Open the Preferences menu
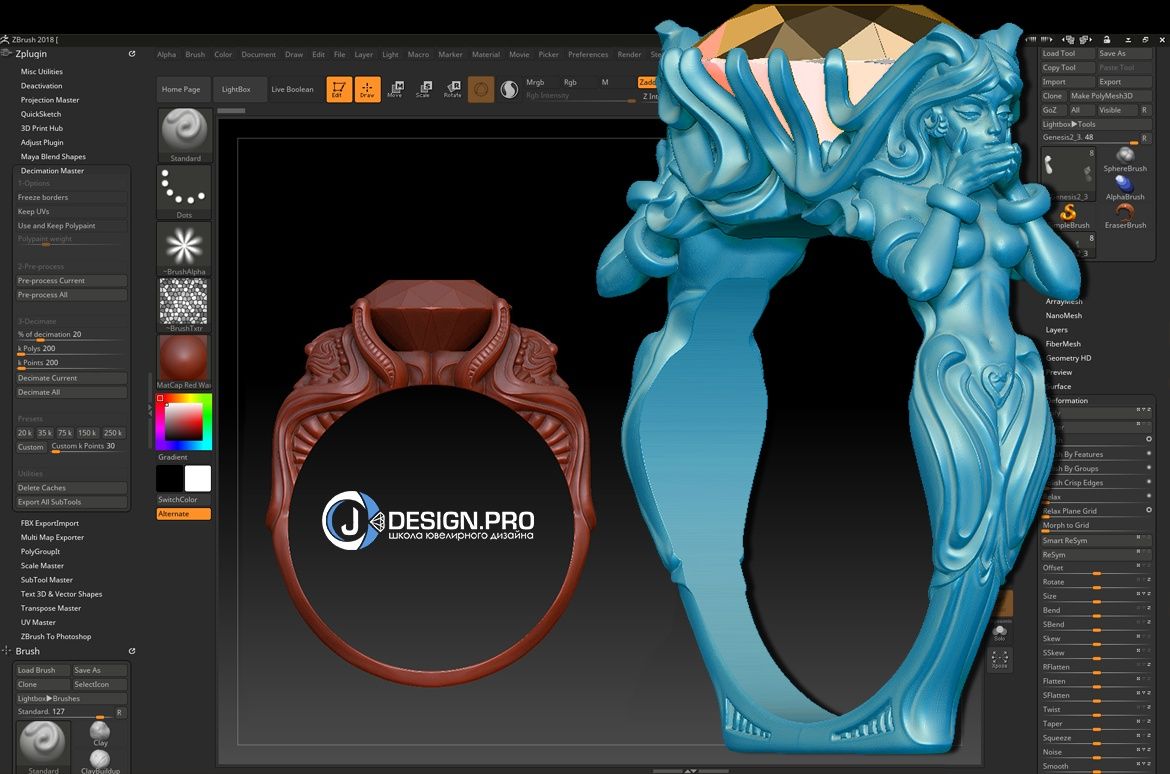This screenshot has height=774, width=1170. coord(588,54)
